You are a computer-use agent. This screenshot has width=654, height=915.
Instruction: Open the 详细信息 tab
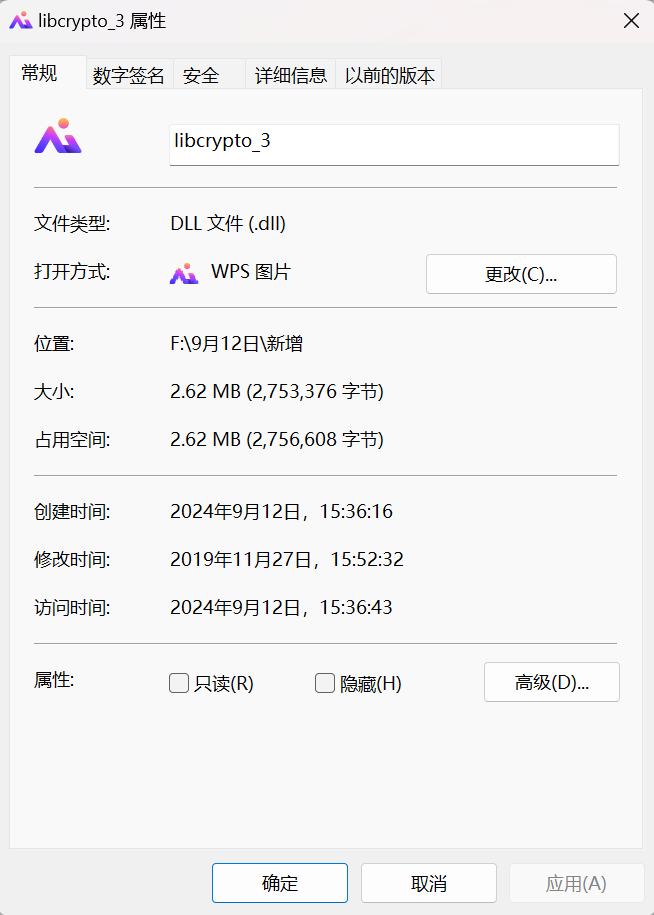coord(289,74)
